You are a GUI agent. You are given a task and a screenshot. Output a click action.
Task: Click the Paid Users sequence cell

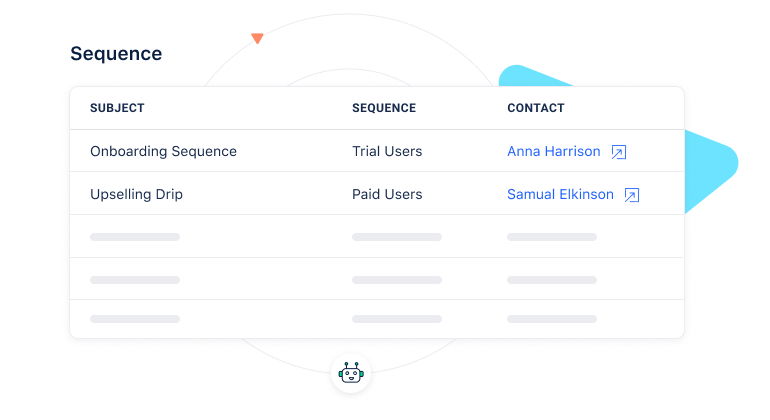click(x=387, y=195)
